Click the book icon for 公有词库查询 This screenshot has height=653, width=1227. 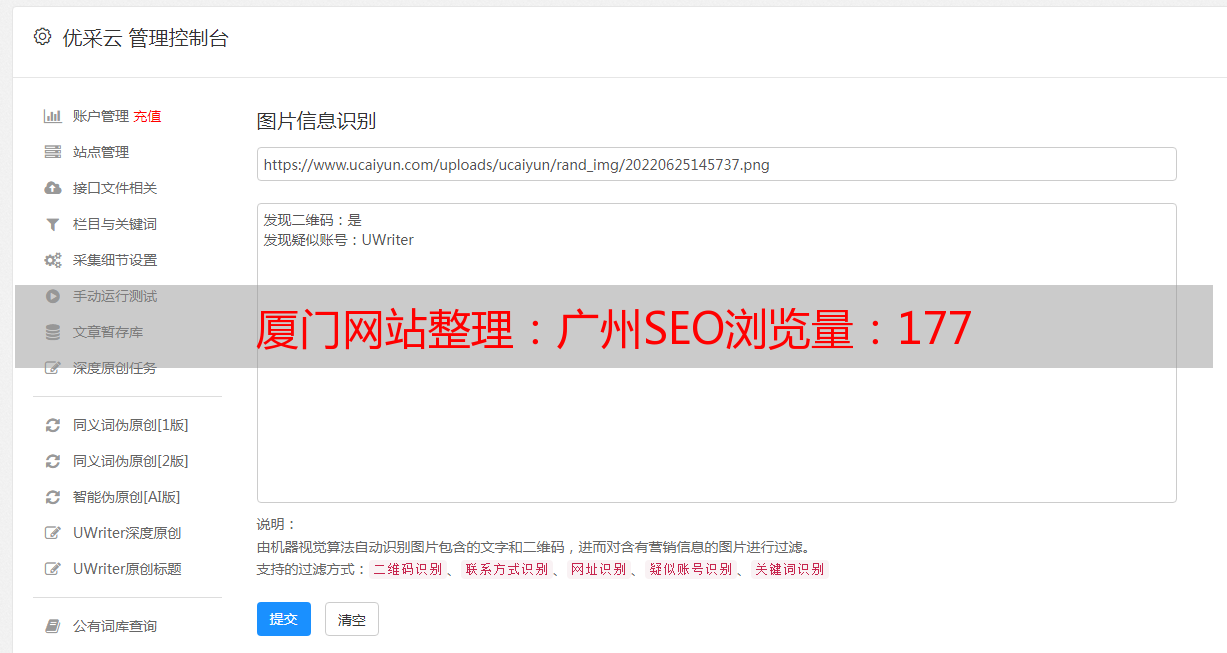(x=53, y=626)
